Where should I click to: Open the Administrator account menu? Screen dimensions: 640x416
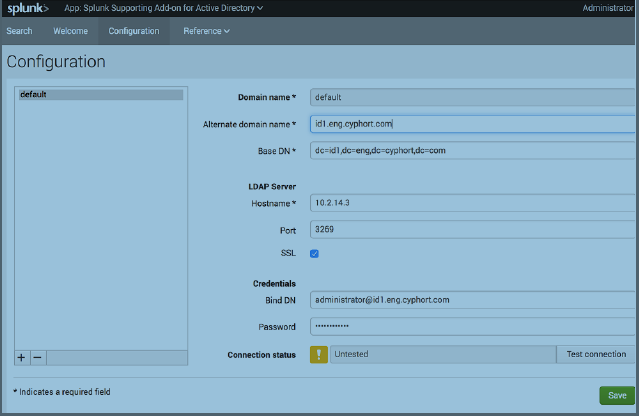[609, 8]
